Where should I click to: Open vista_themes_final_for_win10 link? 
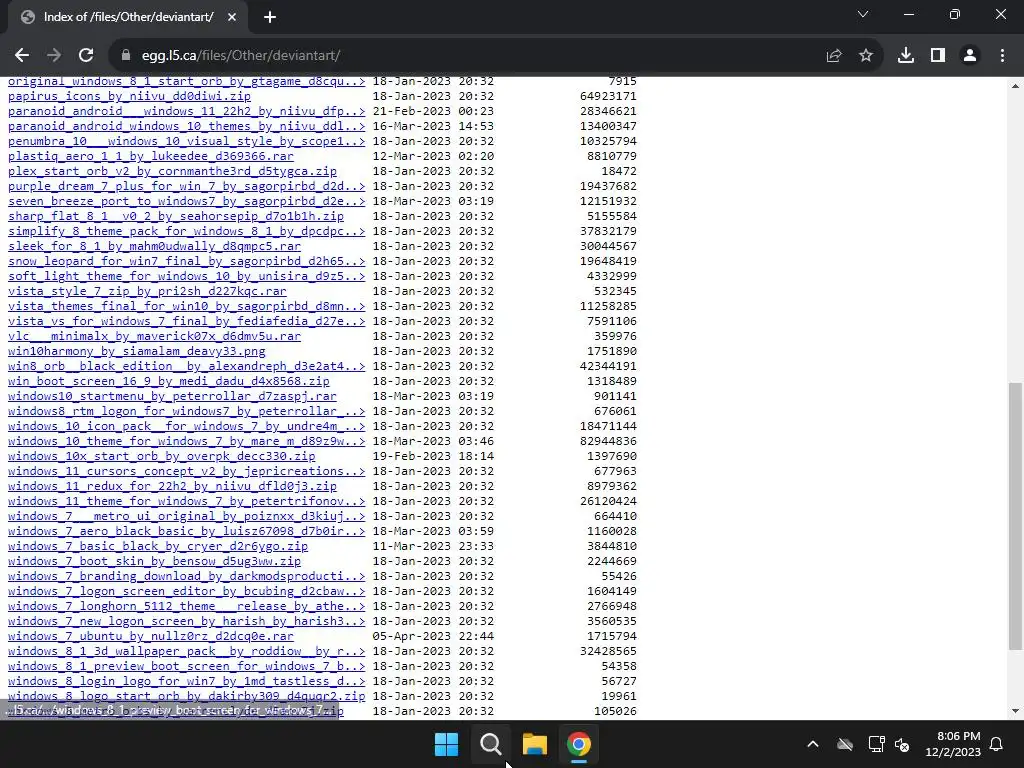(186, 306)
